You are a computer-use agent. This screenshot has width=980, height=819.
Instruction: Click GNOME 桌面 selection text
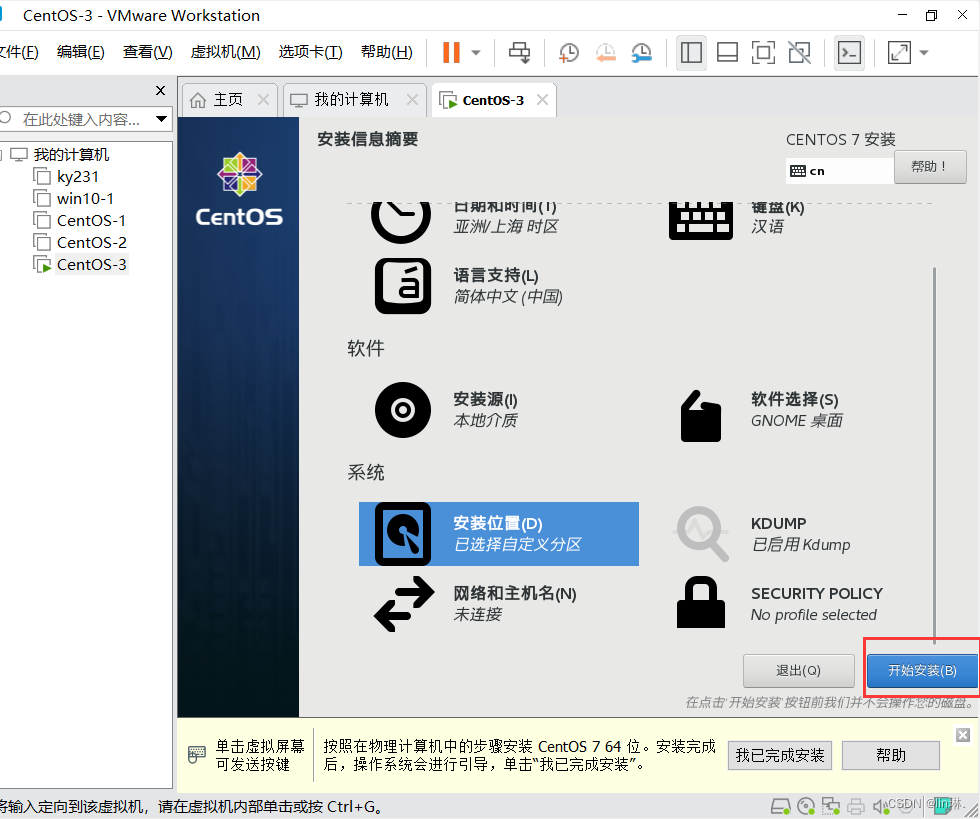[x=797, y=421]
